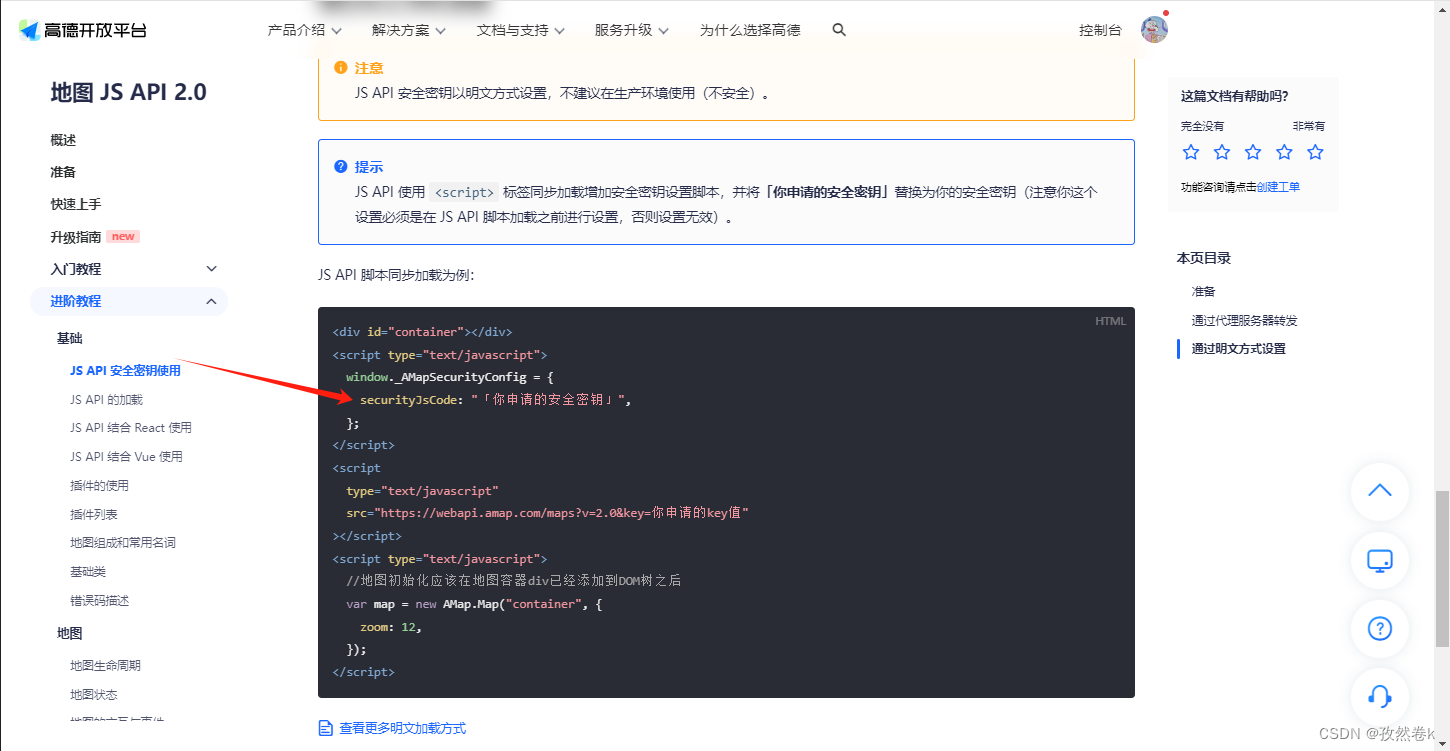Open 错误码描述 sidebar item
The width and height of the screenshot is (1450, 751).
pyautogui.click(x=99, y=600)
